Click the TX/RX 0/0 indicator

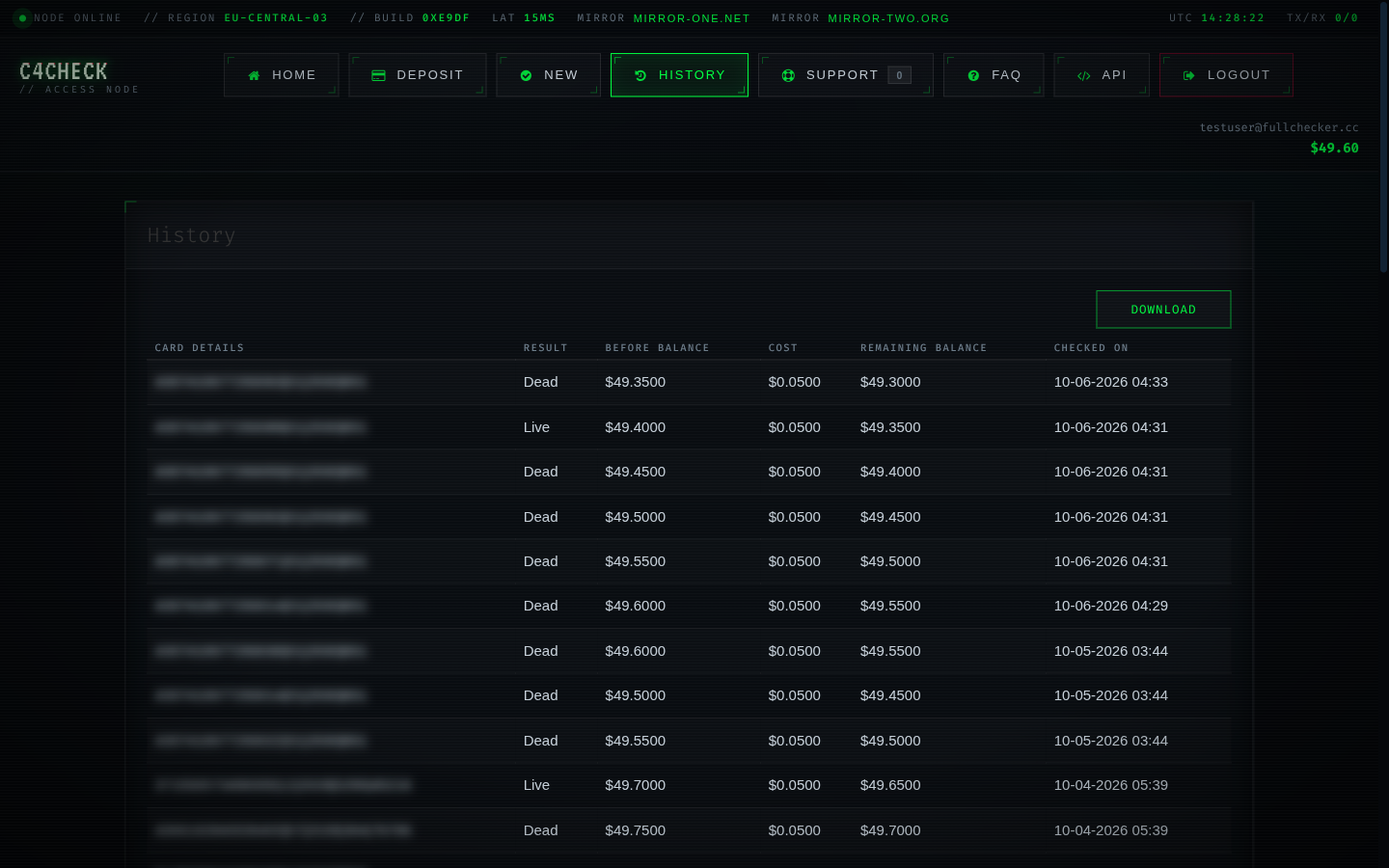(1322, 18)
